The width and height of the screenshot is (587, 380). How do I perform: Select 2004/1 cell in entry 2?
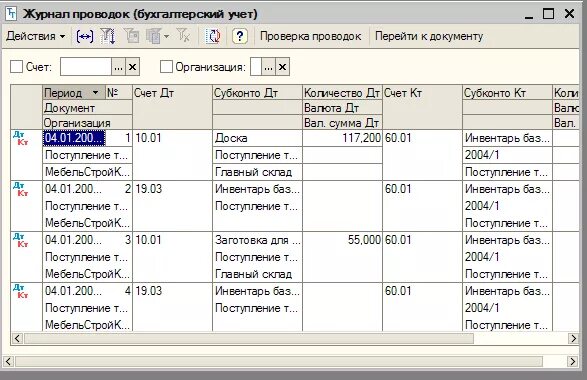(507, 206)
